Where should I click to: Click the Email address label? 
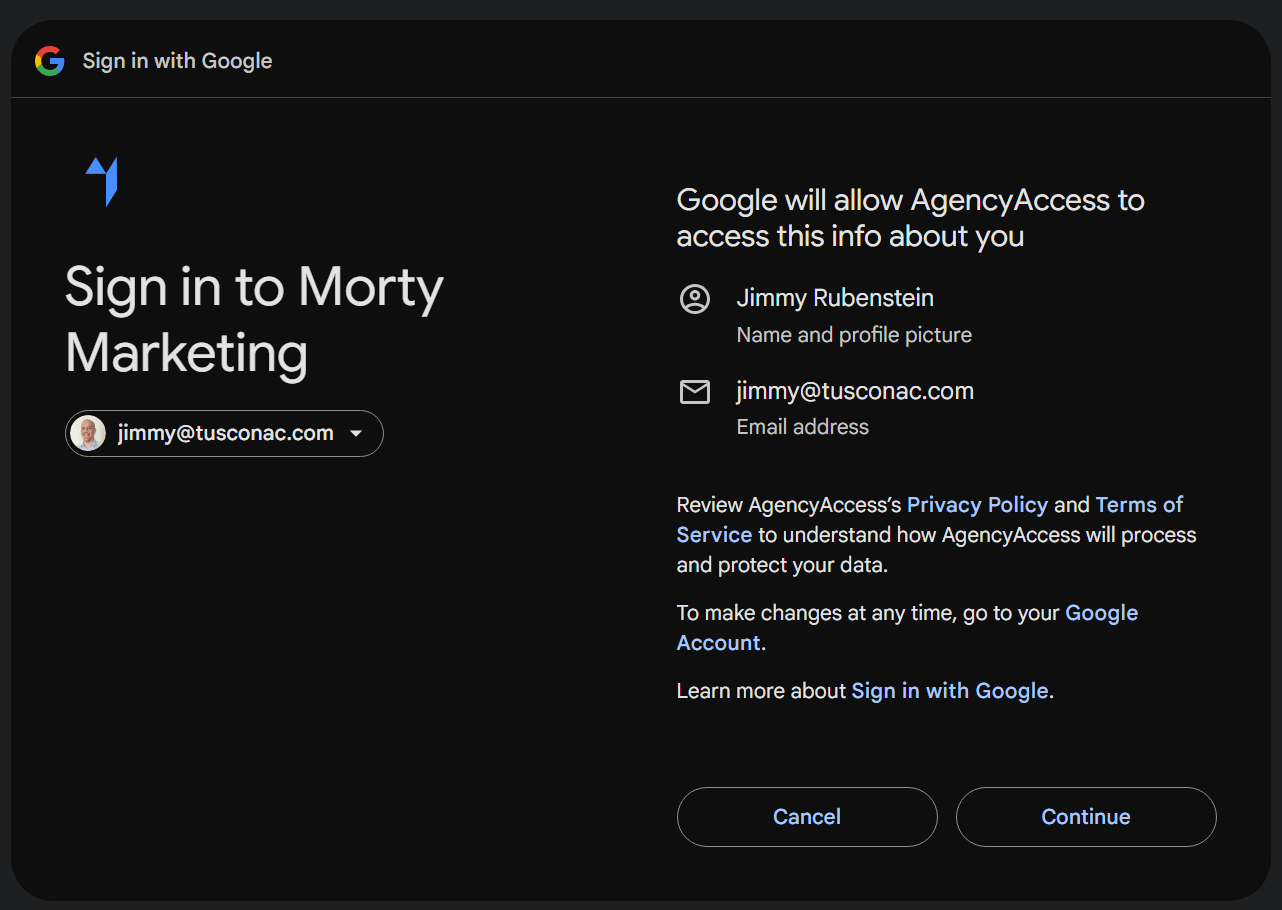coord(802,426)
